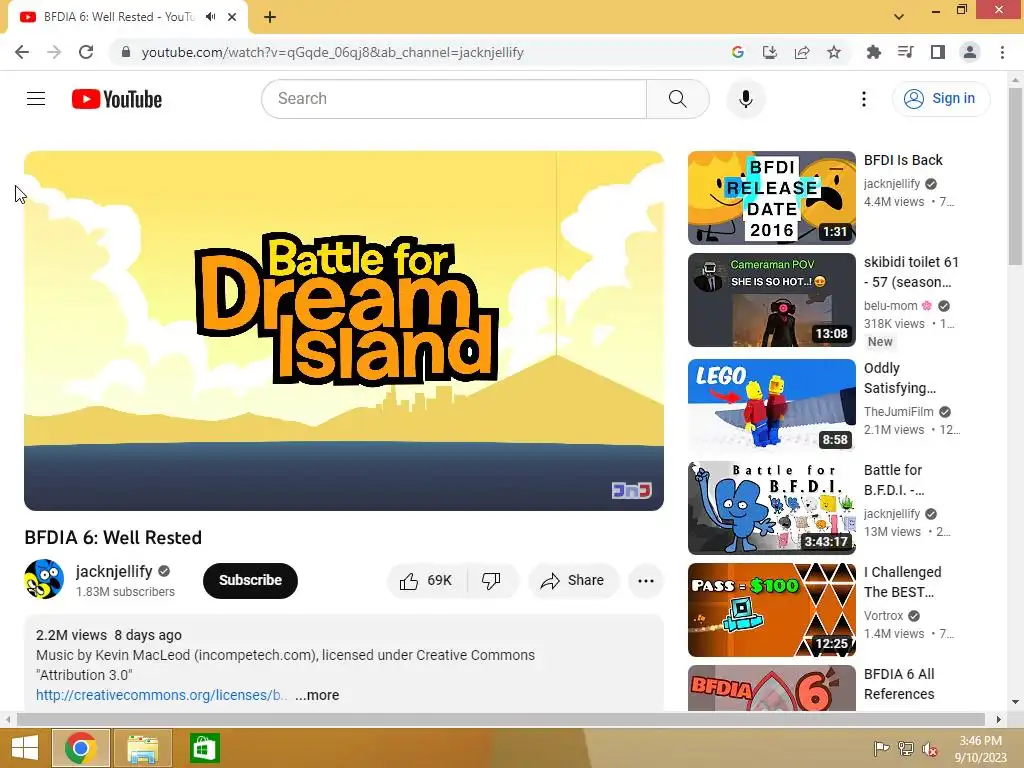Open volume muted tray icon
Image resolution: width=1024 pixels, height=768 pixels.
(930, 748)
